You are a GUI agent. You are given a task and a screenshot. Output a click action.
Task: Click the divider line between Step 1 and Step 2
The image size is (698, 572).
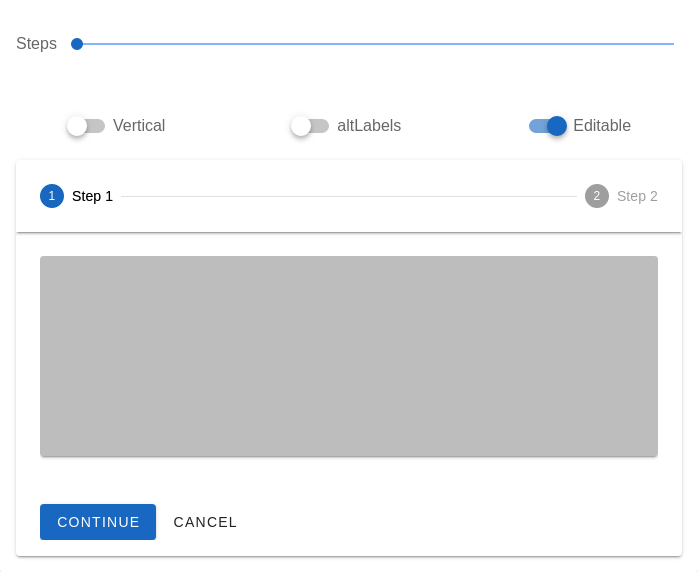tap(348, 196)
